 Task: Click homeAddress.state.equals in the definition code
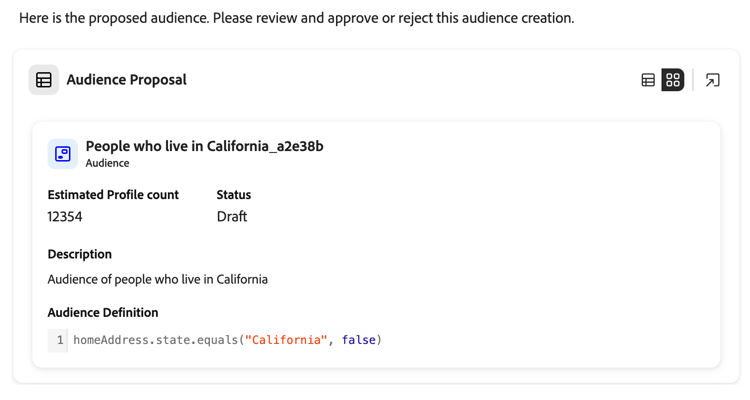click(155, 340)
